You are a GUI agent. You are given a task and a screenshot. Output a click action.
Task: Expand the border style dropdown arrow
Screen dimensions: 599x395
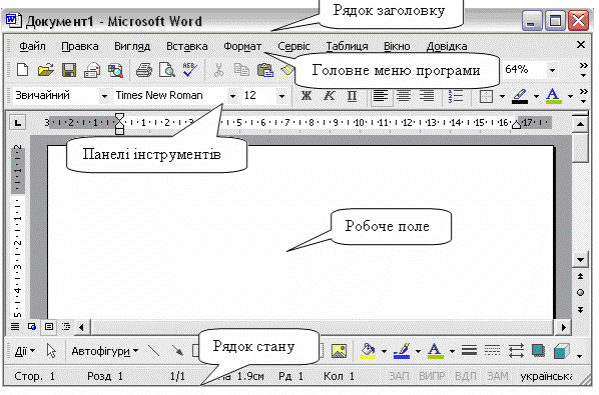coord(502,96)
